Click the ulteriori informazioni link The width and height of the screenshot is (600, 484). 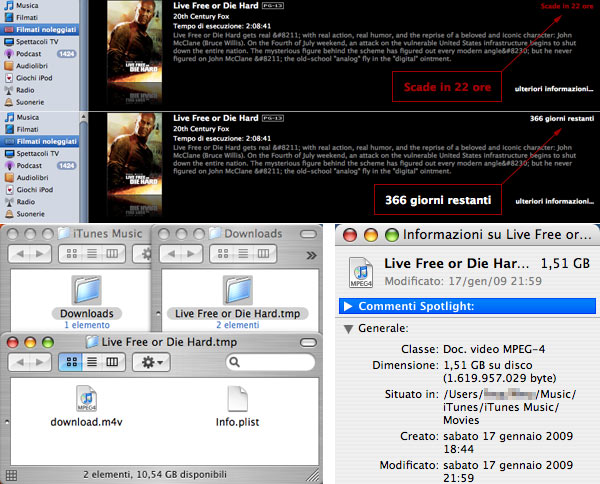(x=550, y=92)
